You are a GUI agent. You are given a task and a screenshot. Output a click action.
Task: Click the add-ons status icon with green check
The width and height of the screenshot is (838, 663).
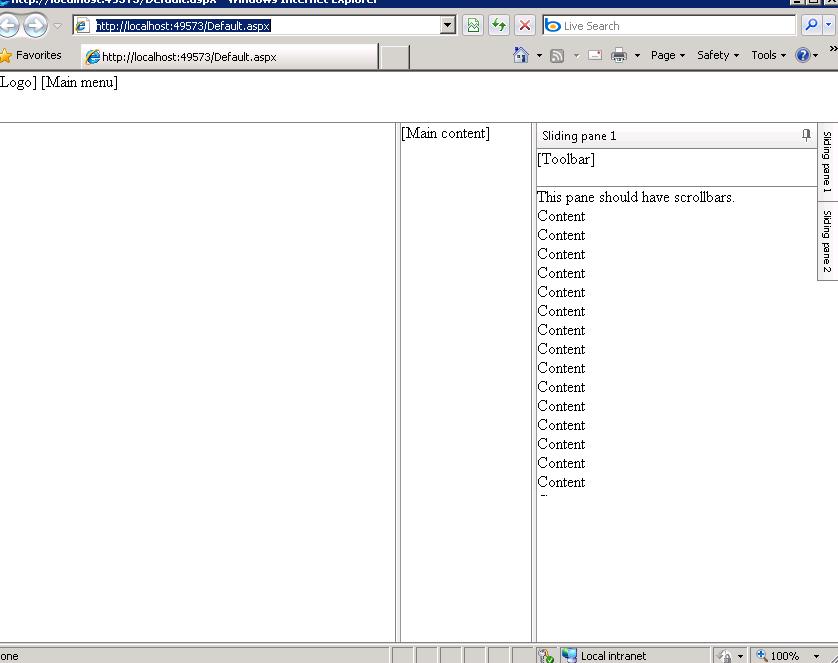[x=546, y=656]
